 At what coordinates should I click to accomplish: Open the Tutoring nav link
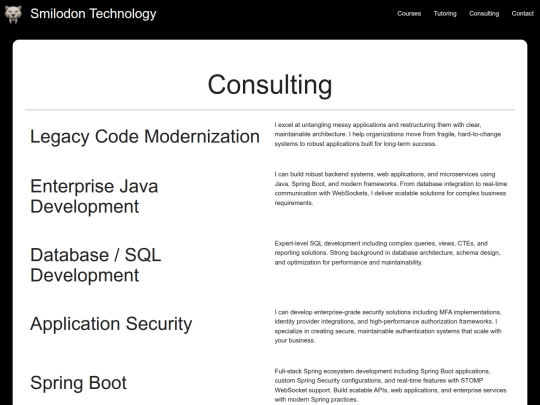(x=445, y=14)
